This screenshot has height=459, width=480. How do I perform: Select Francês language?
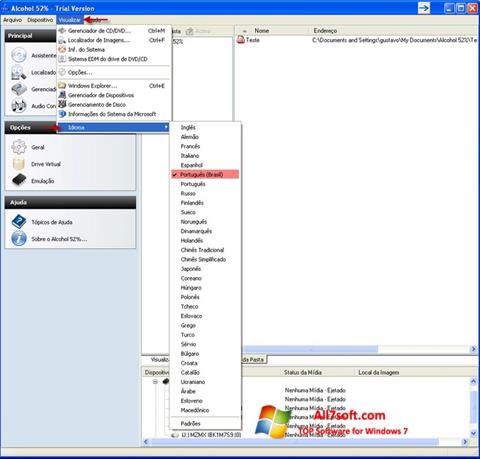point(205,146)
